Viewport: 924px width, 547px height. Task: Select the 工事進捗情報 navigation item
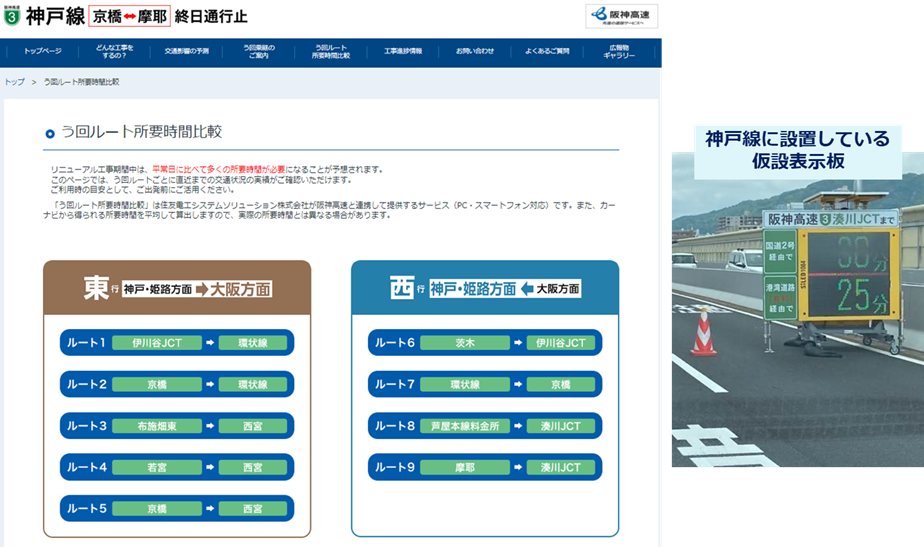click(x=403, y=51)
